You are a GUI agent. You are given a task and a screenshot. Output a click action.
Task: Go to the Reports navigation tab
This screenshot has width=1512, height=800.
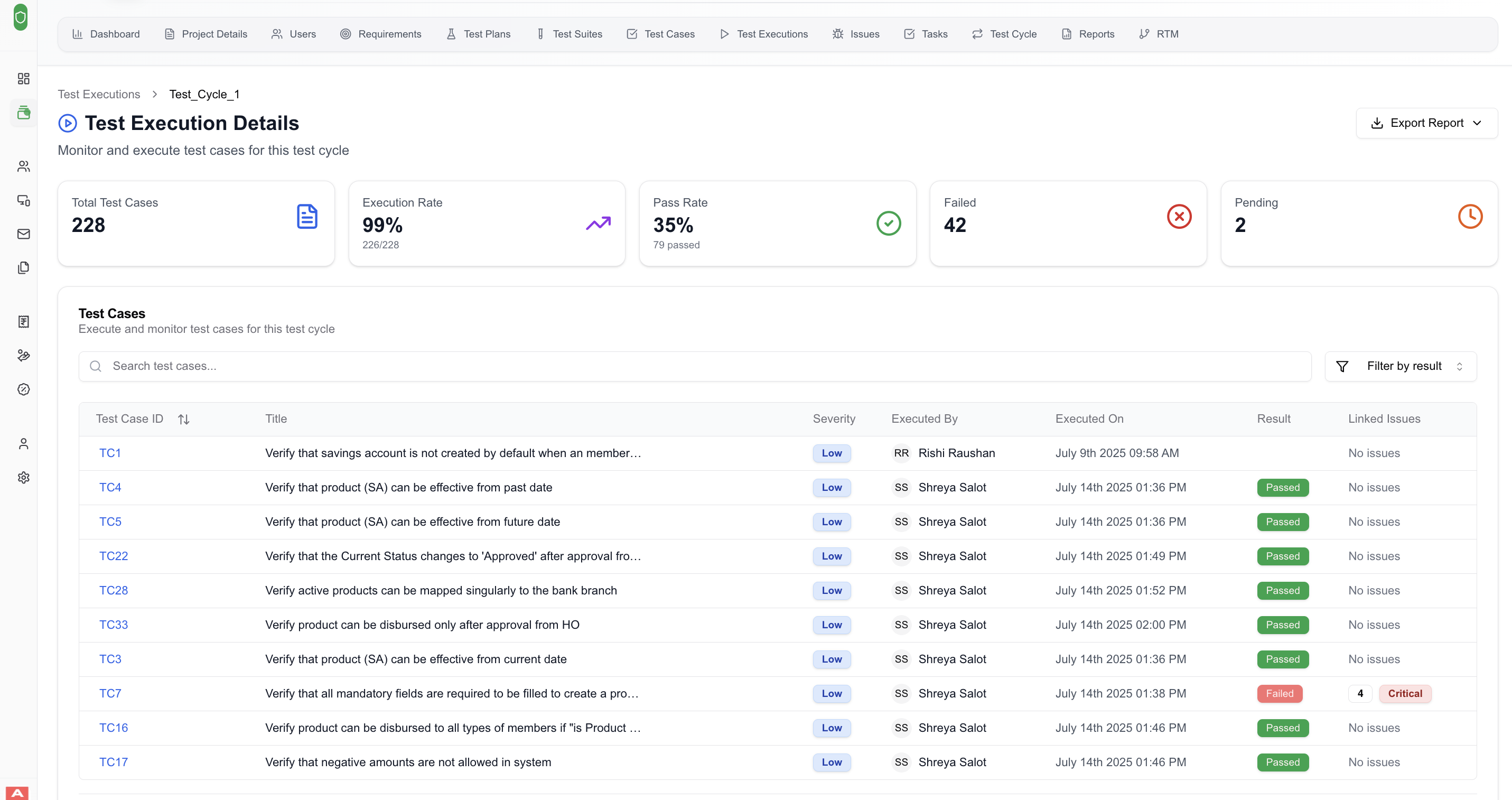tap(1088, 34)
